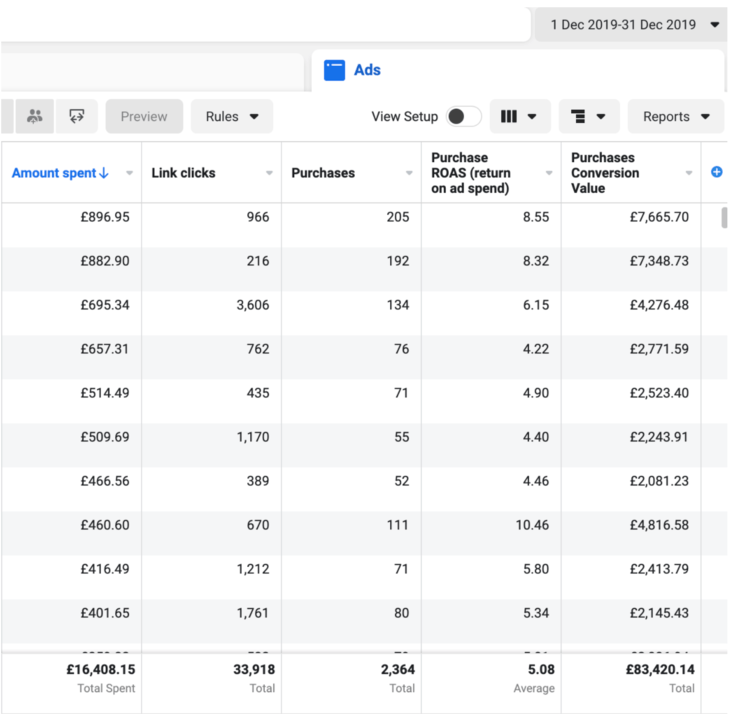
Task: Switch to the Ads tab
Action: point(367,70)
